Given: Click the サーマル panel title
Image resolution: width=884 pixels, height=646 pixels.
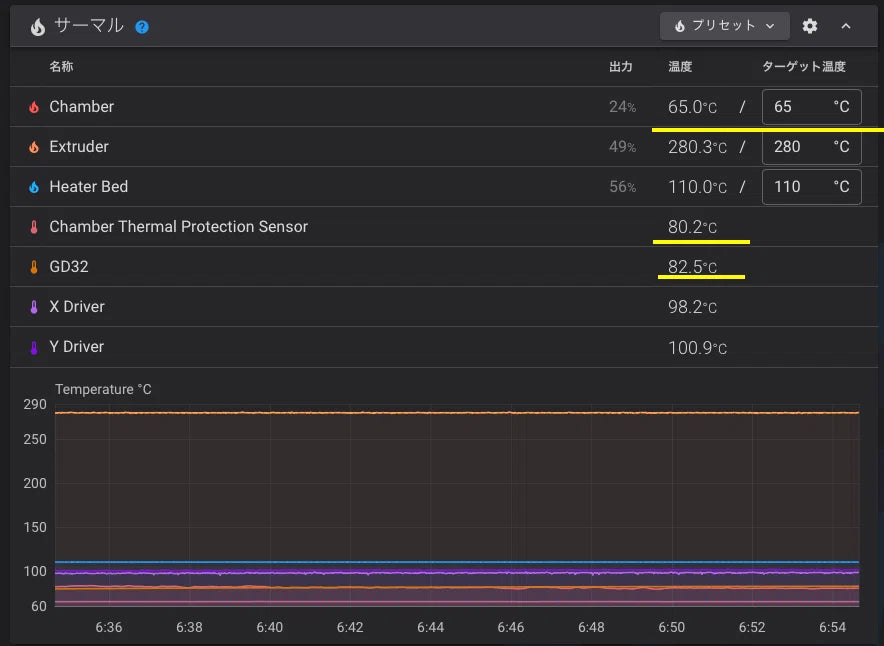Looking at the screenshot, I should 89,26.
